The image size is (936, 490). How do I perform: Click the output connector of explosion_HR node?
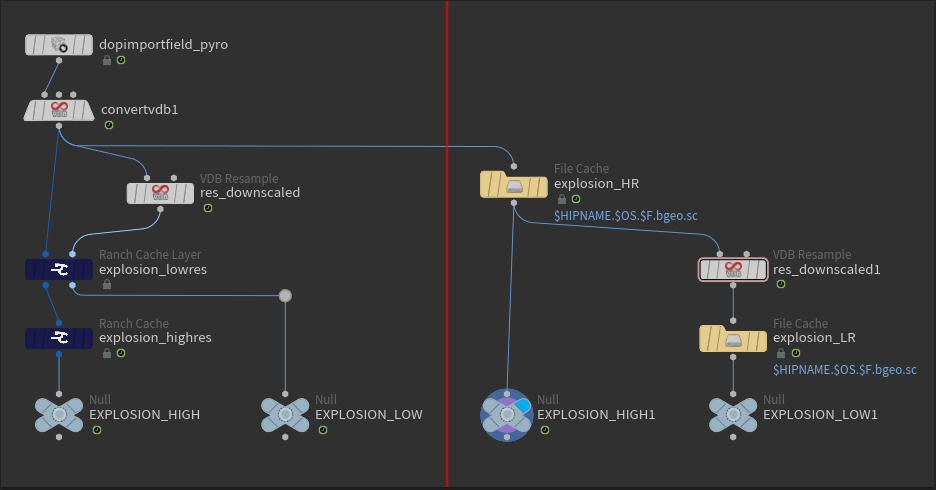pos(513,203)
